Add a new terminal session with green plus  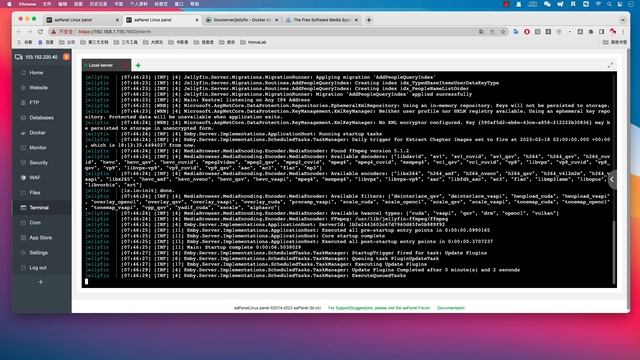click(x=138, y=65)
